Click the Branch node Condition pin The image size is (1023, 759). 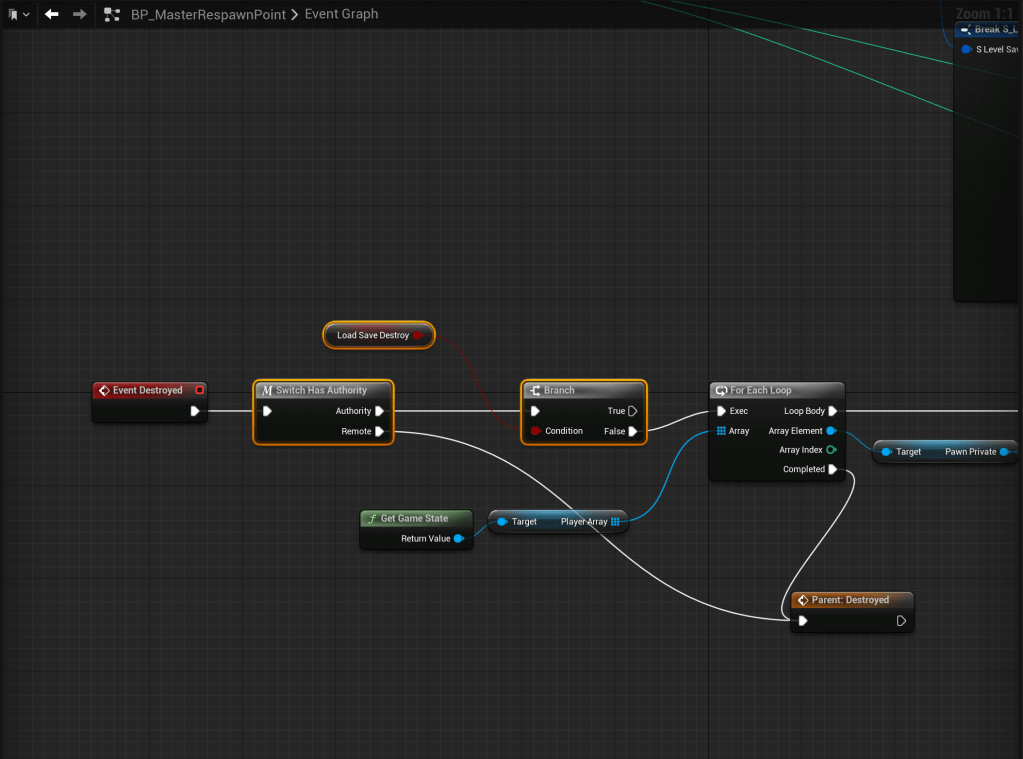pyautogui.click(x=535, y=431)
